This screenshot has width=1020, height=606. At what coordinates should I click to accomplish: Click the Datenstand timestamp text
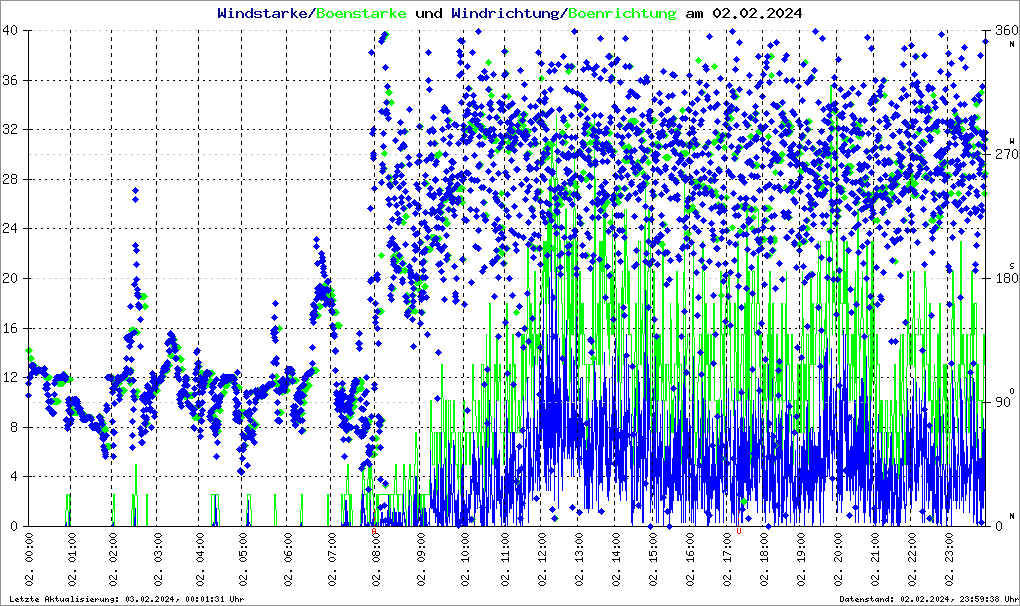coord(927,598)
